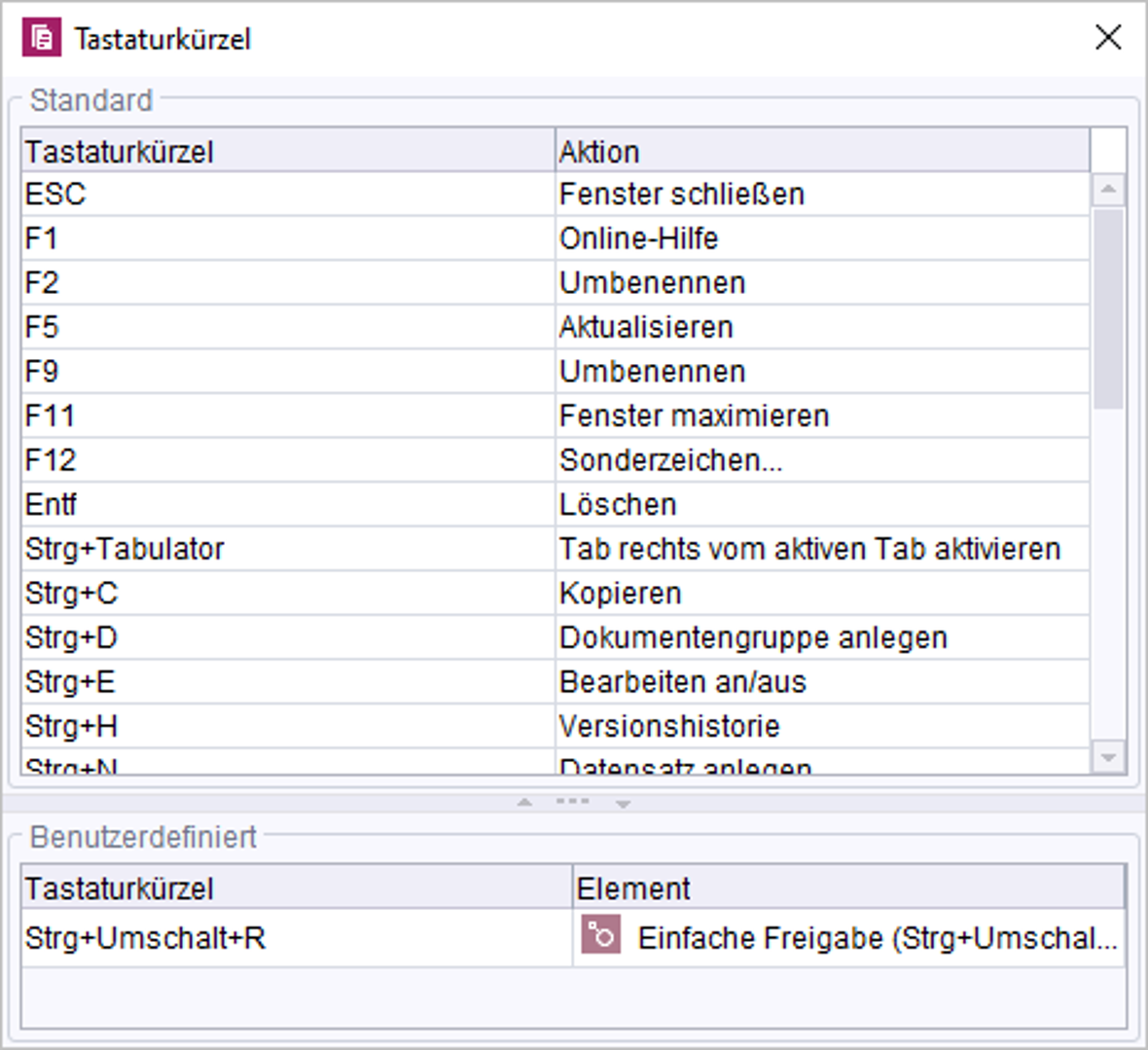The width and height of the screenshot is (1148, 1050).
Task: Click the vertical scrollbar thumb of Standard table
Action: (1108, 308)
